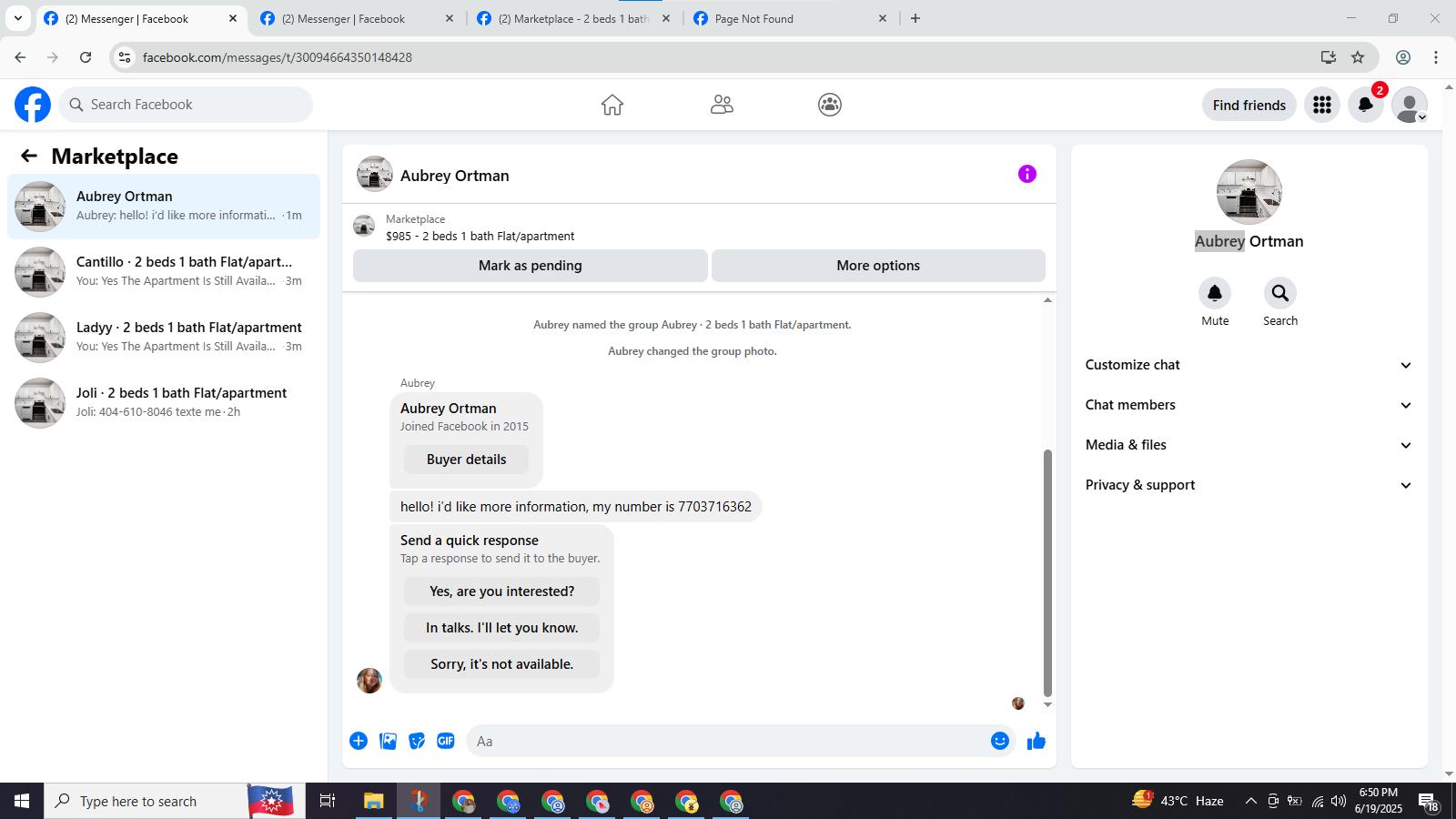Open the purple conversation information icon
1456x819 pixels.
(1027, 174)
